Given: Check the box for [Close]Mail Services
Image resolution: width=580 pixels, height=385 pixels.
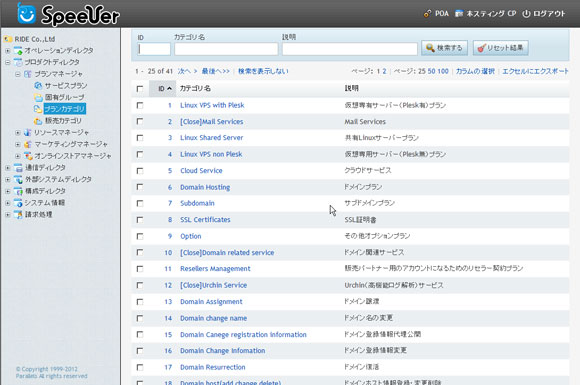Looking at the screenshot, I should click(x=140, y=121).
